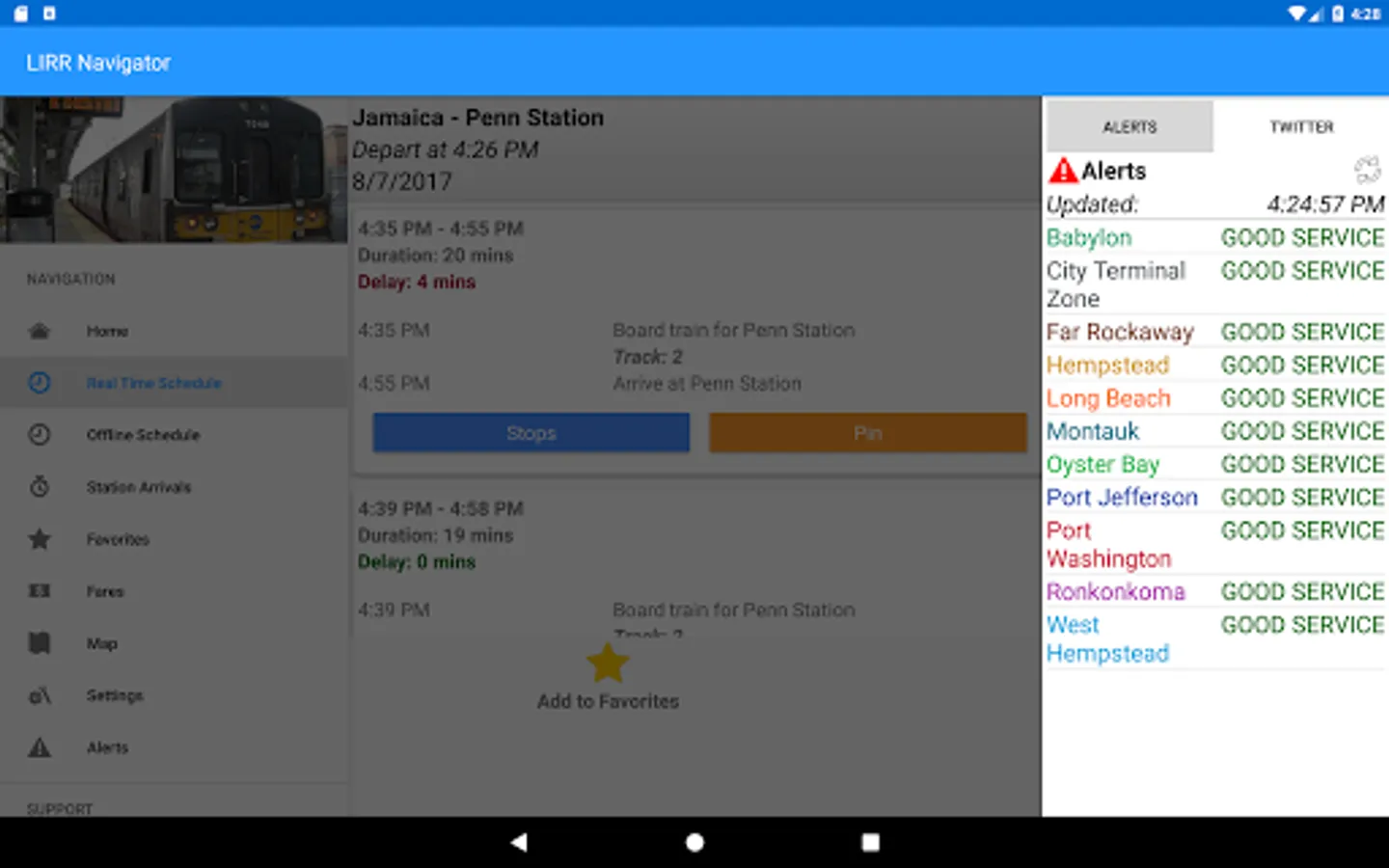Select the Port Washington alert row
Image resolution: width=1389 pixels, height=868 pixels.
[x=1215, y=545]
